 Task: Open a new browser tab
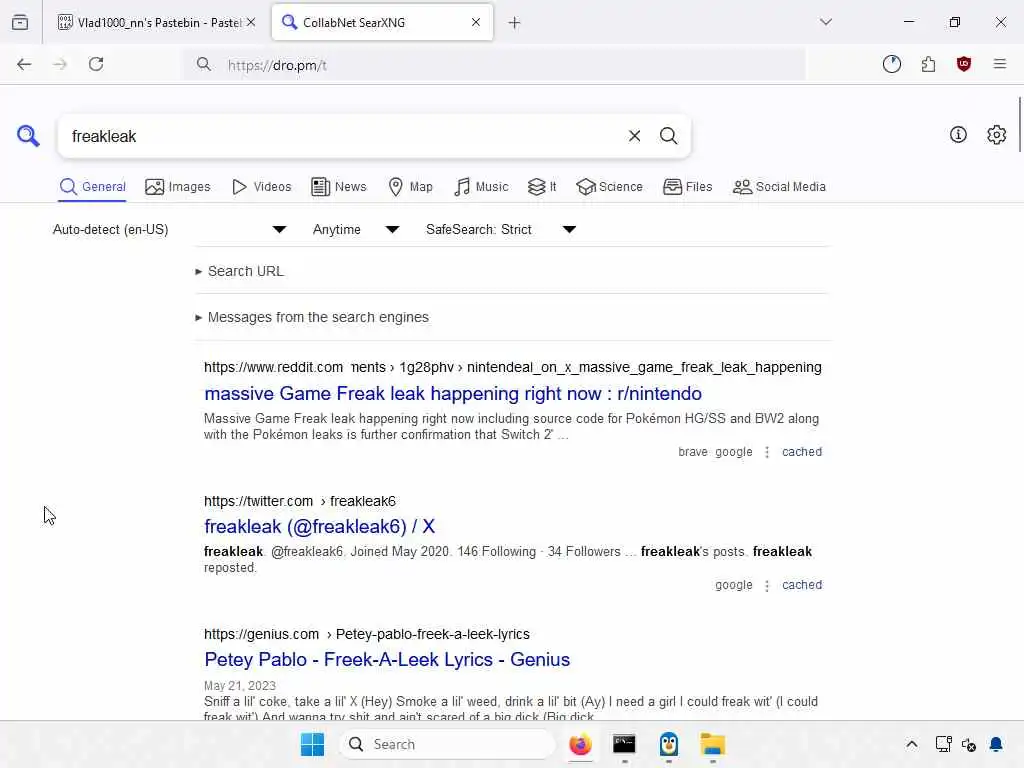coord(515,23)
